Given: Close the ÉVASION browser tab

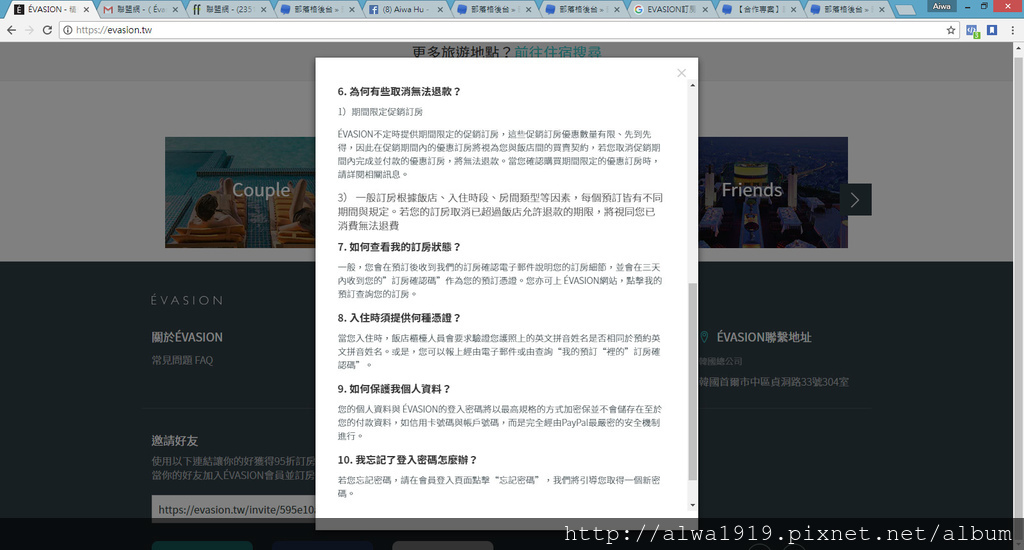Looking at the screenshot, I should click(x=86, y=10).
